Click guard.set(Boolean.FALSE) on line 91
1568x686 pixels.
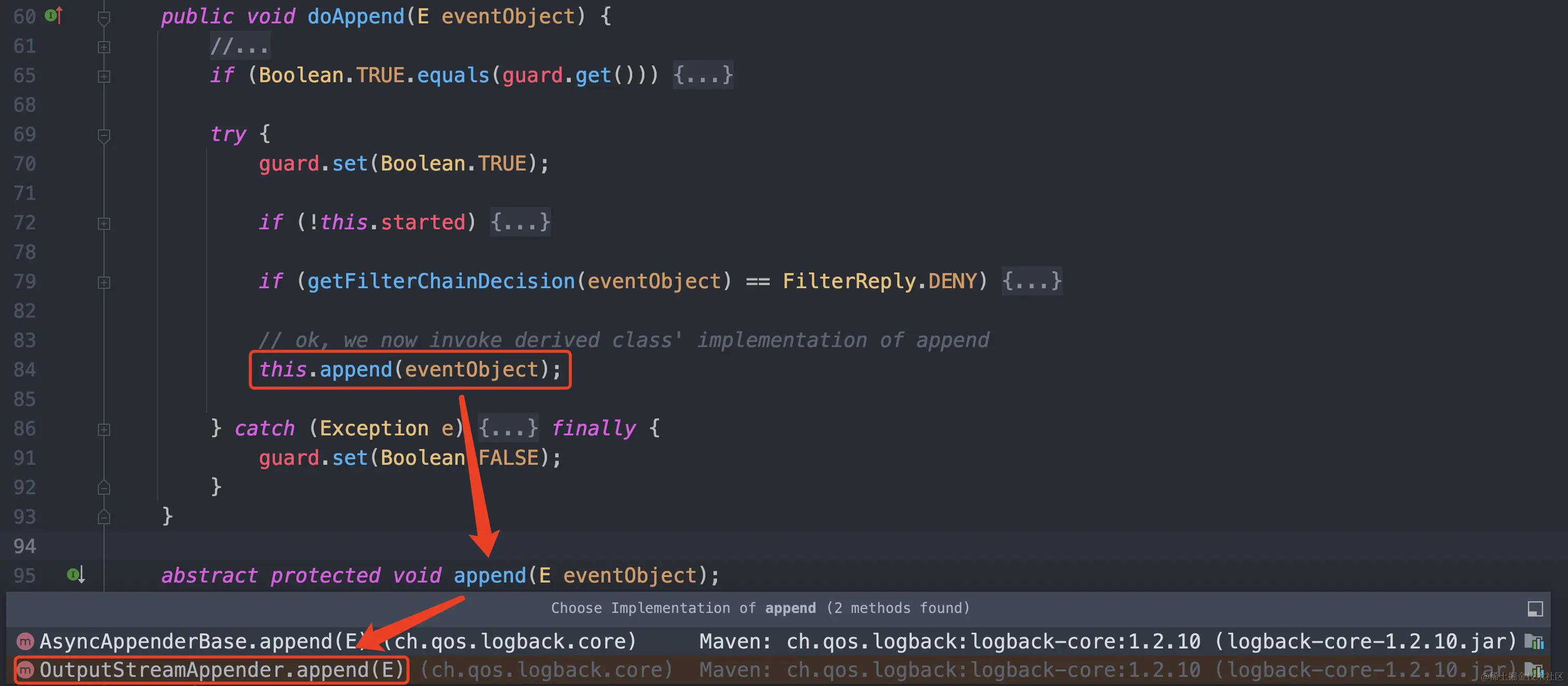pos(410,458)
